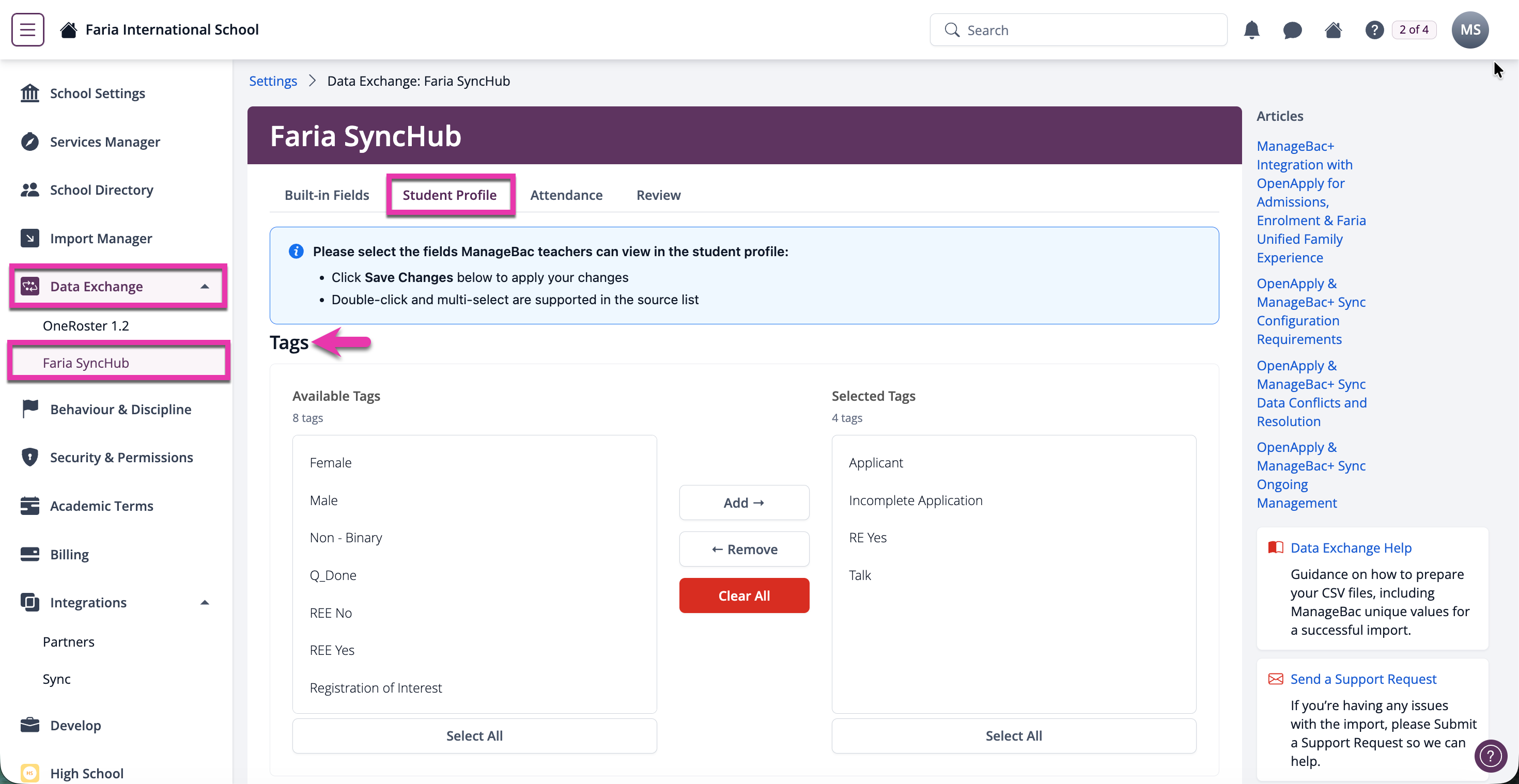Image resolution: width=1519 pixels, height=784 pixels.
Task: Click the 2 of 4 progress badge
Action: (x=1414, y=29)
